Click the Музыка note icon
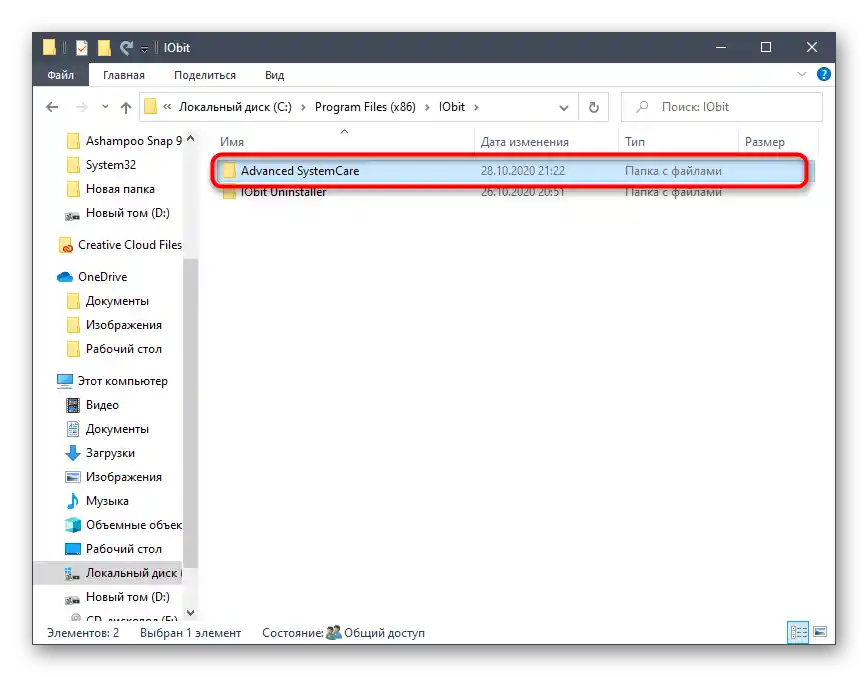868x677 pixels. pos(73,501)
